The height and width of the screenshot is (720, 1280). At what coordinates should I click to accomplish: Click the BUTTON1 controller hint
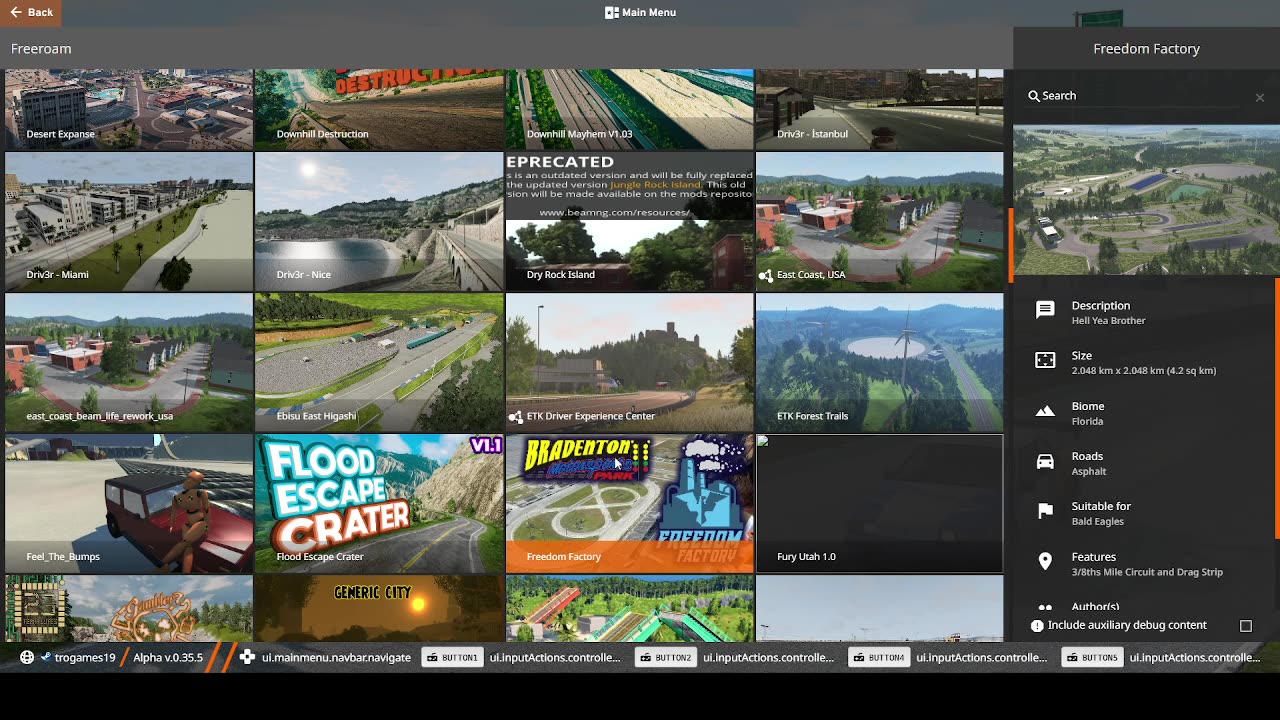(452, 658)
